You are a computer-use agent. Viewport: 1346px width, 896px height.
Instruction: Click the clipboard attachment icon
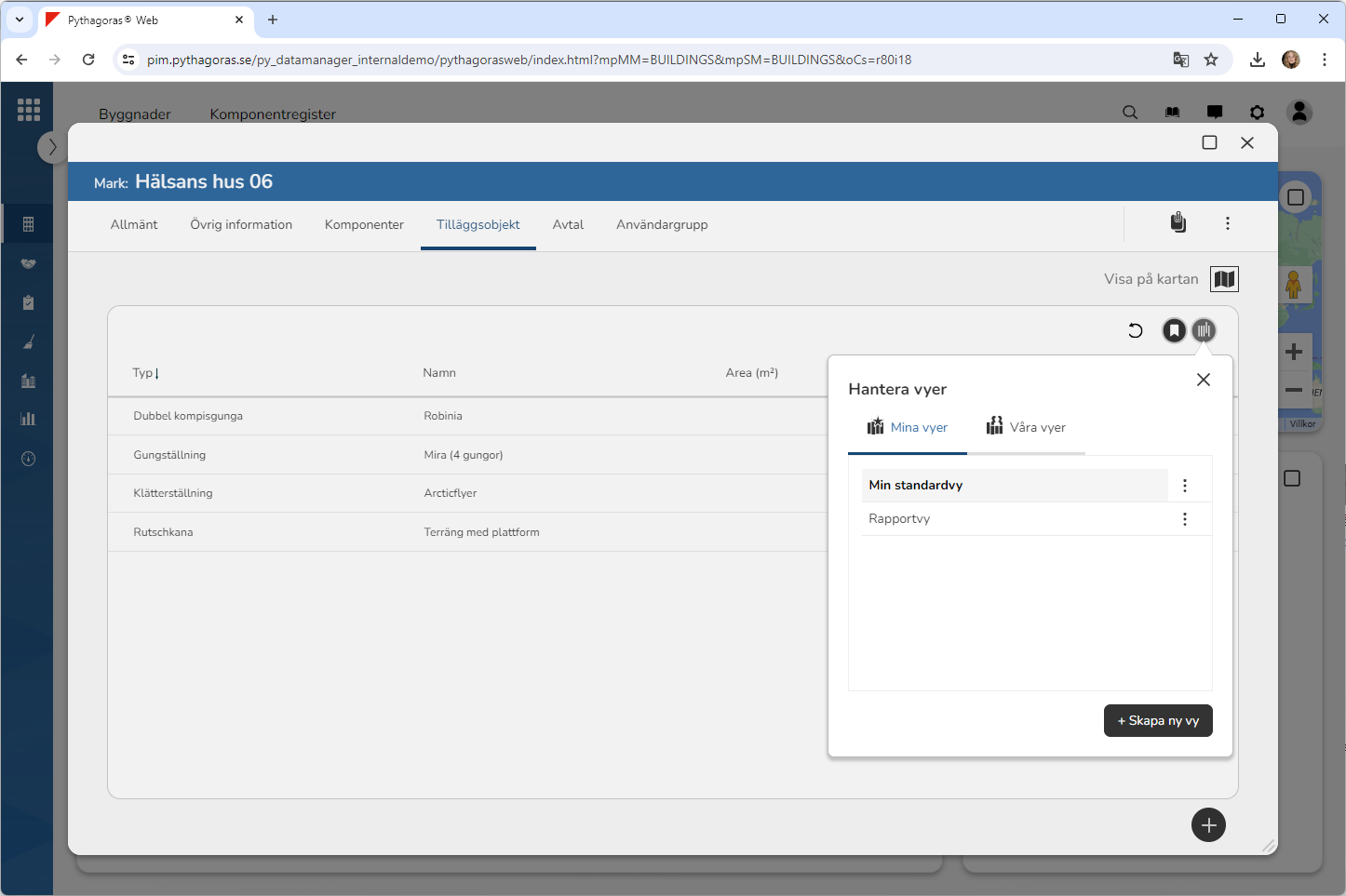coord(1178,223)
